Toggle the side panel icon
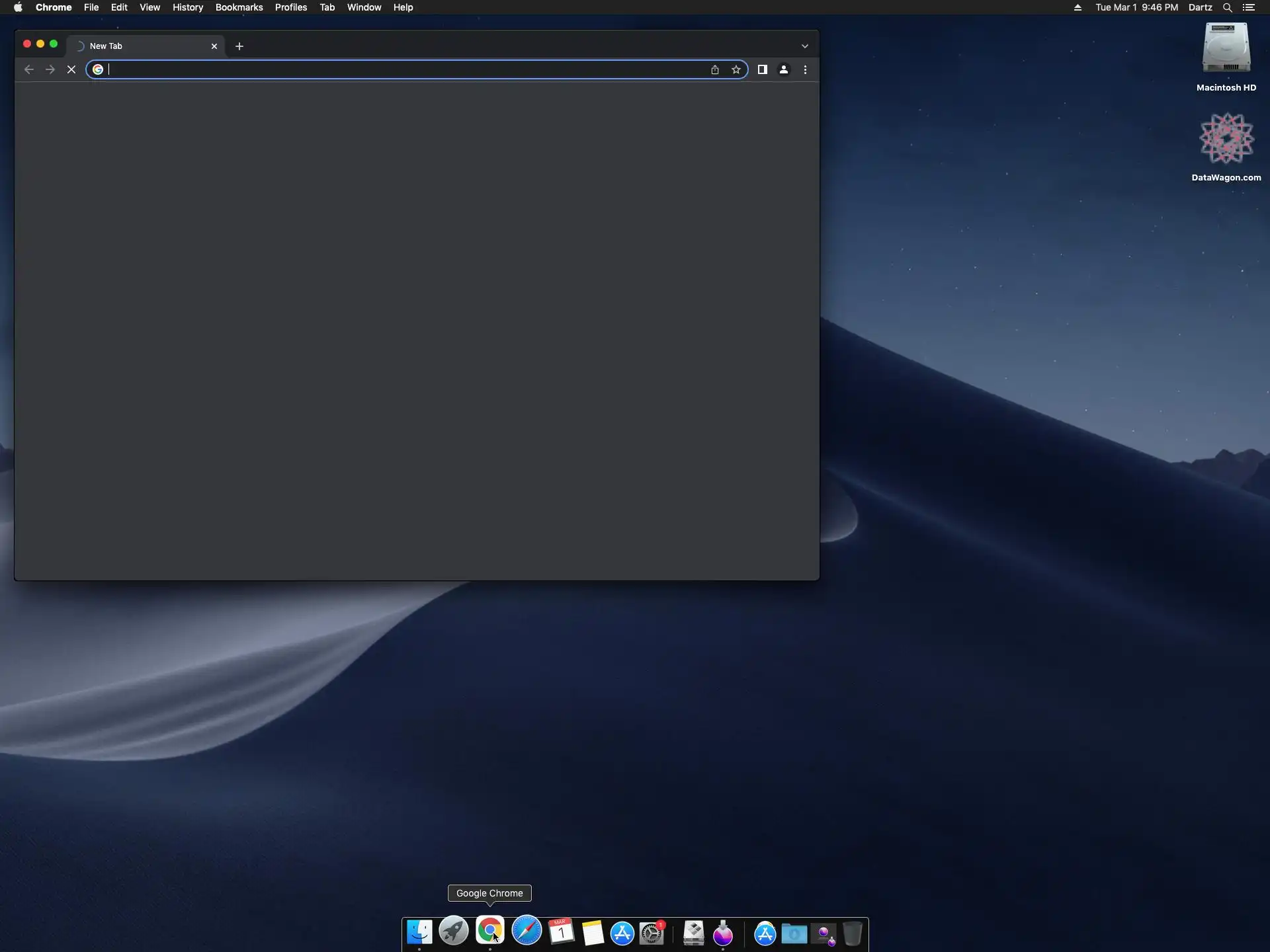Image resolution: width=1270 pixels, height=952 pixels. (762, 69)
